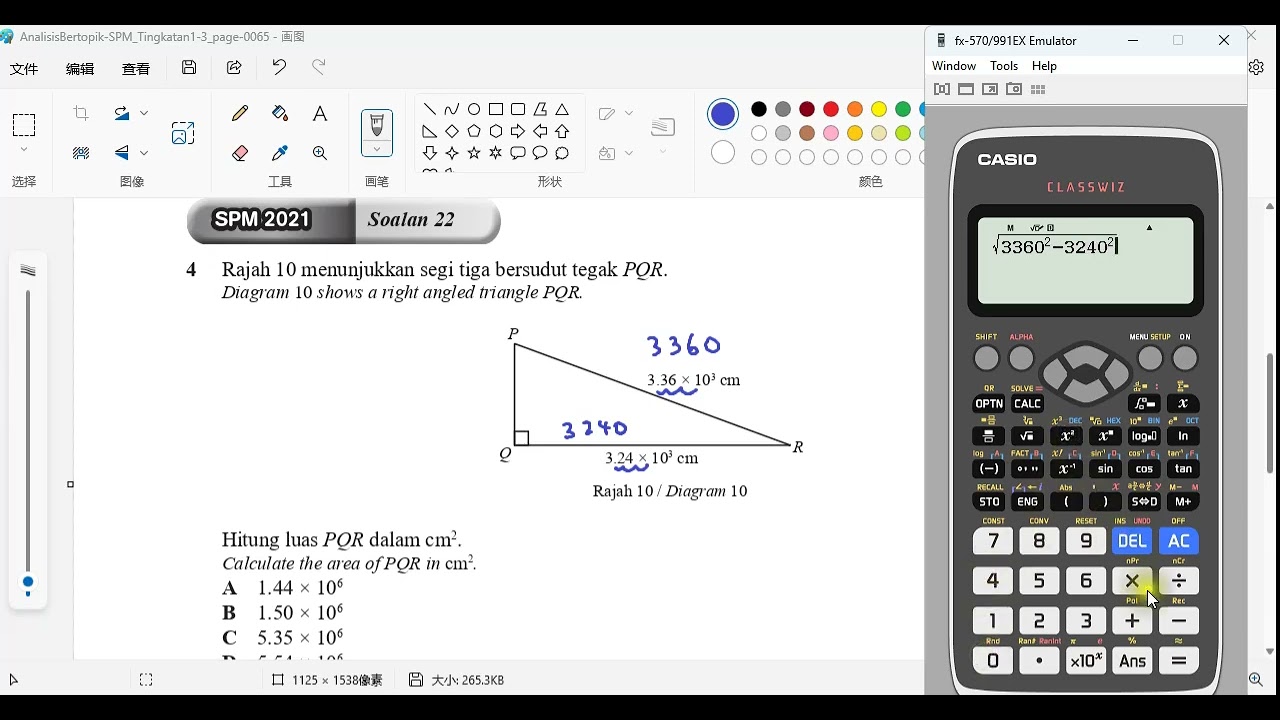1280x720 pixels.
Task: Open the 编辑 menu
Action: point(80,69)
